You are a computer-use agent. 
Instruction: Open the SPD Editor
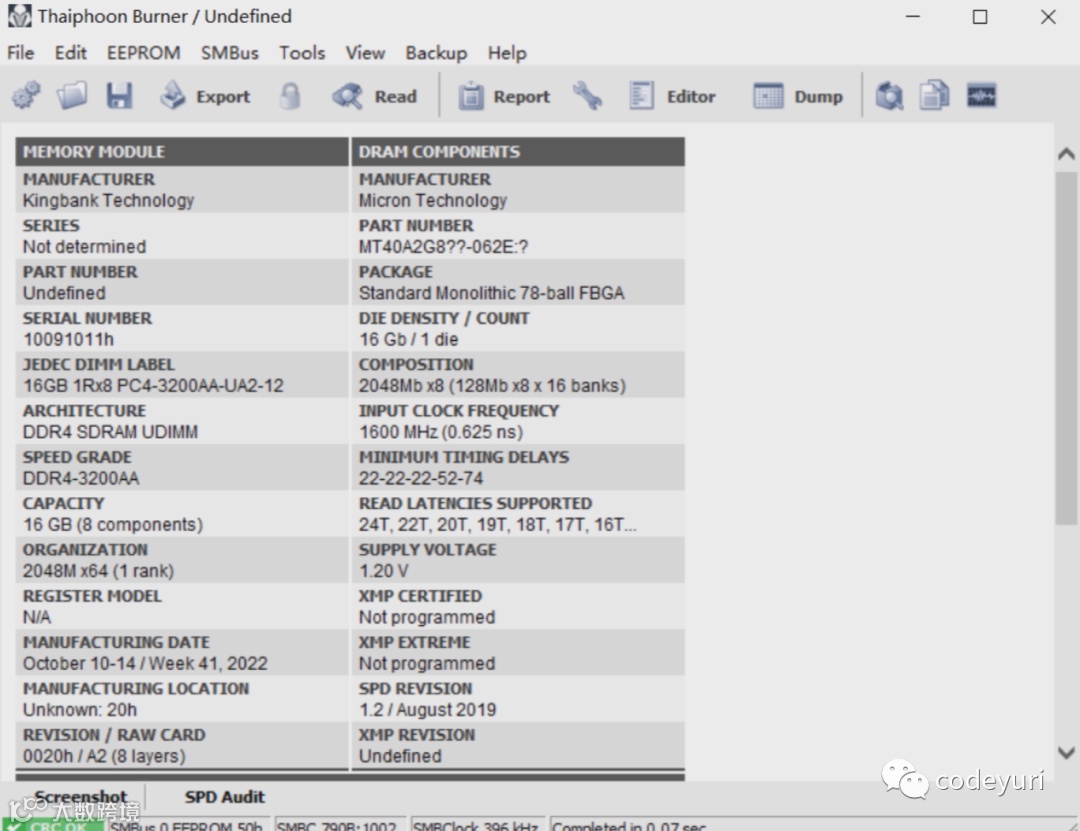[672, 96]
